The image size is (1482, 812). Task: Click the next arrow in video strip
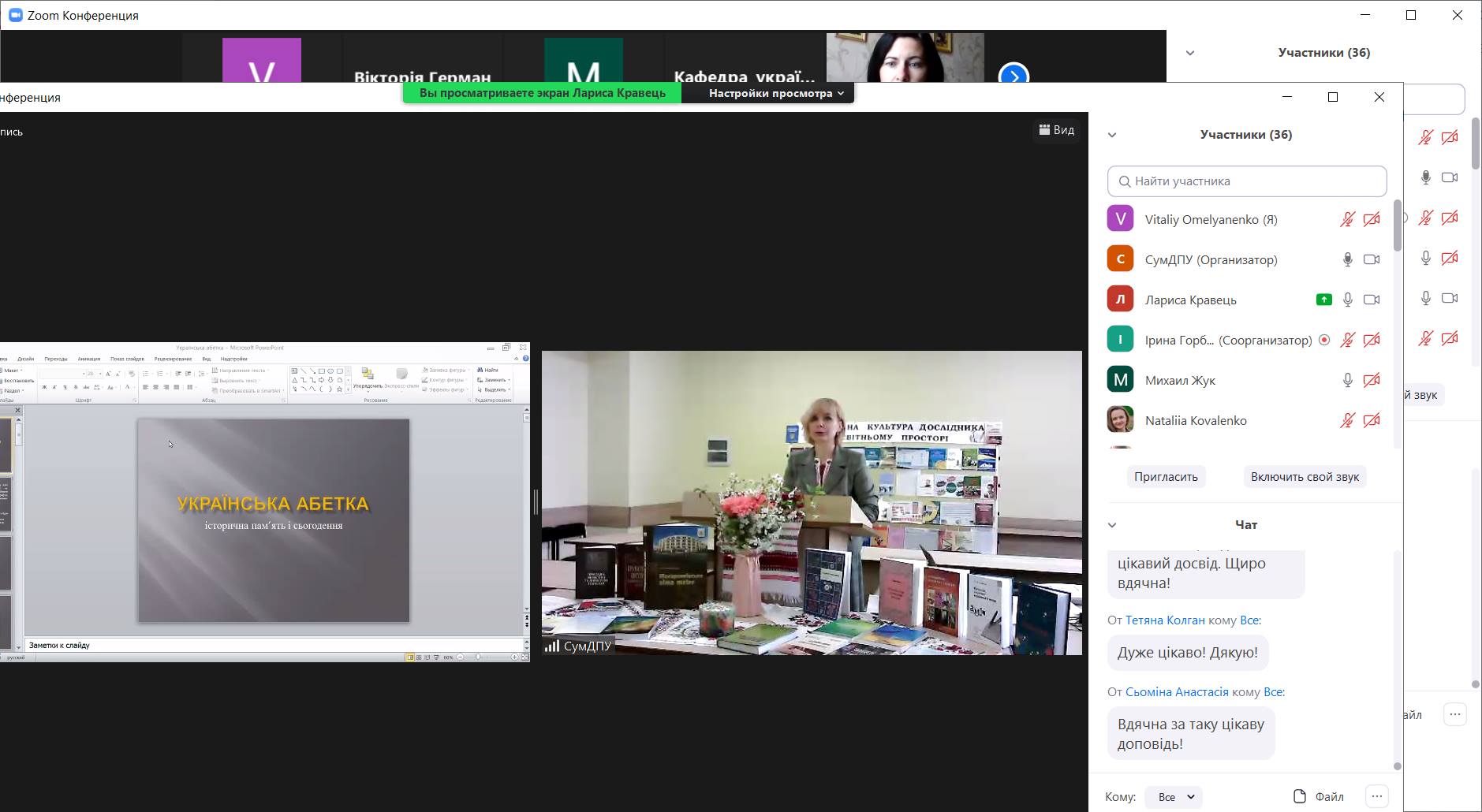[1014, 76]
